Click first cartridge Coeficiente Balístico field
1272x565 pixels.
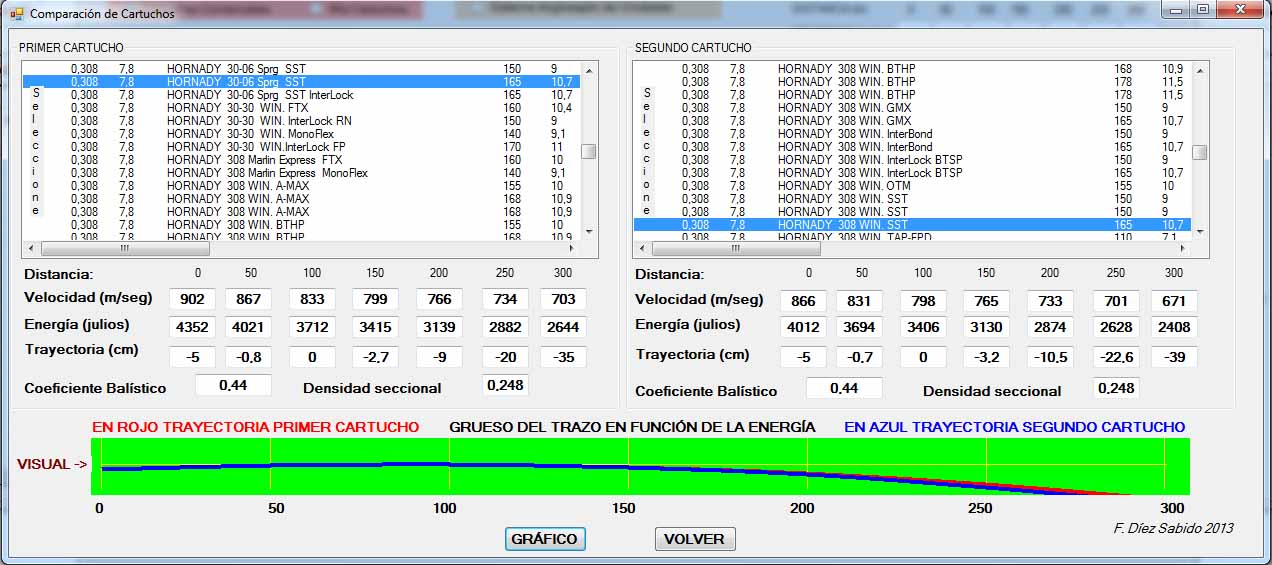[x=233, y=386]
